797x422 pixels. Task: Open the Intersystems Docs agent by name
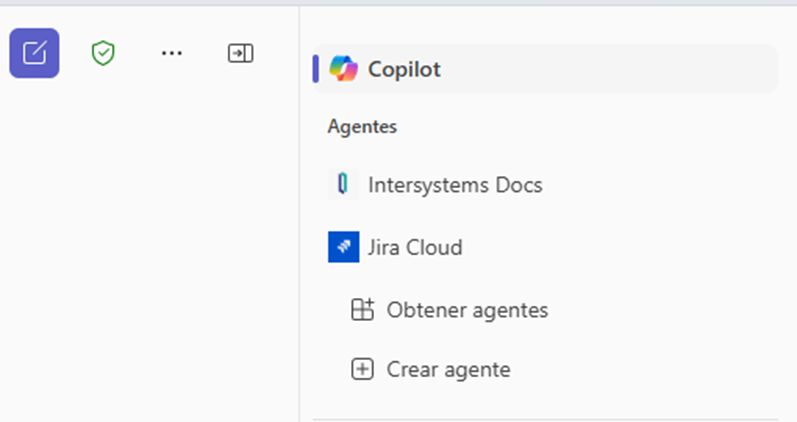455,185
